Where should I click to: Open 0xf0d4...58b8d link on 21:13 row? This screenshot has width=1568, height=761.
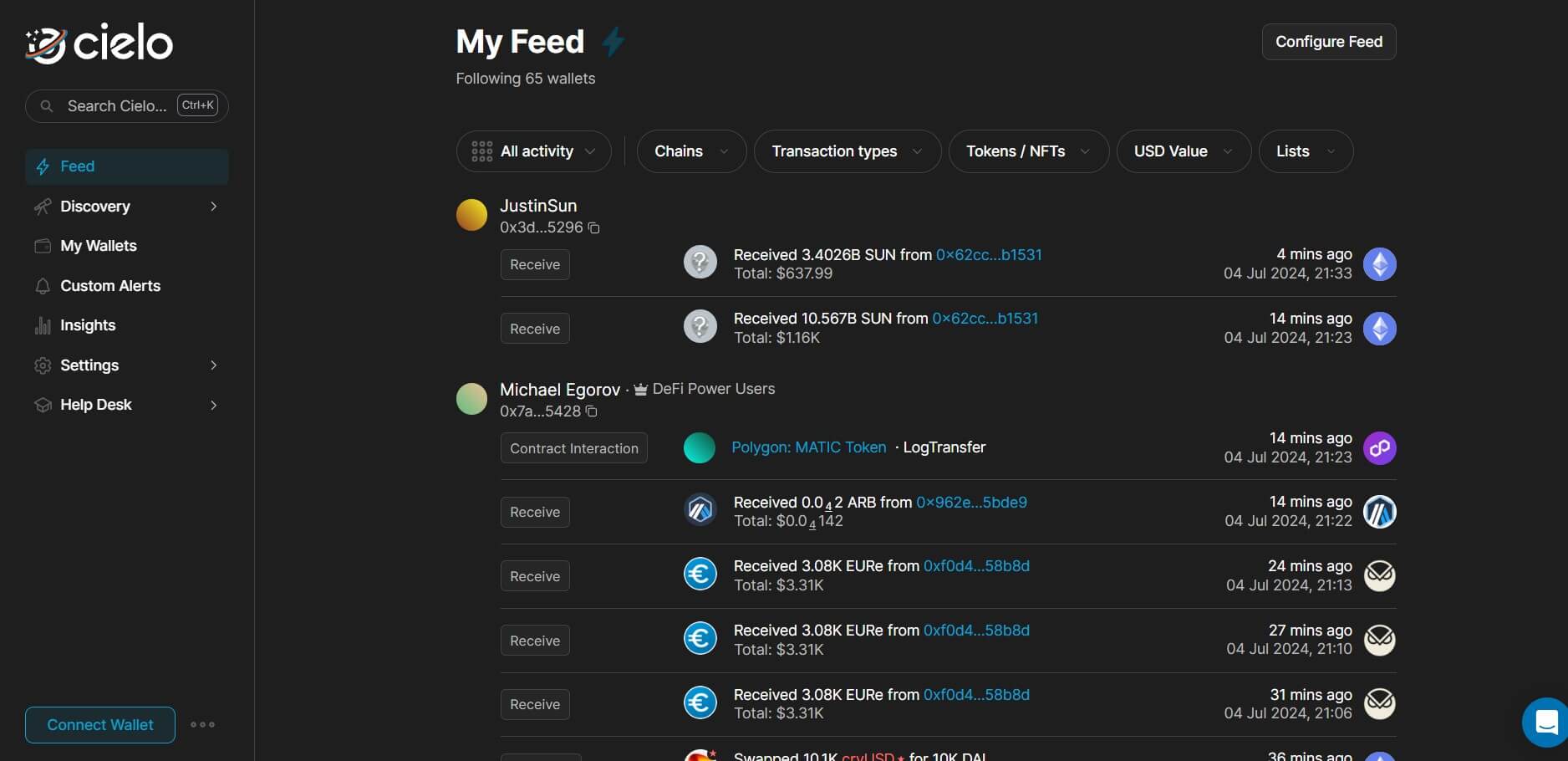tap(977, 566)
